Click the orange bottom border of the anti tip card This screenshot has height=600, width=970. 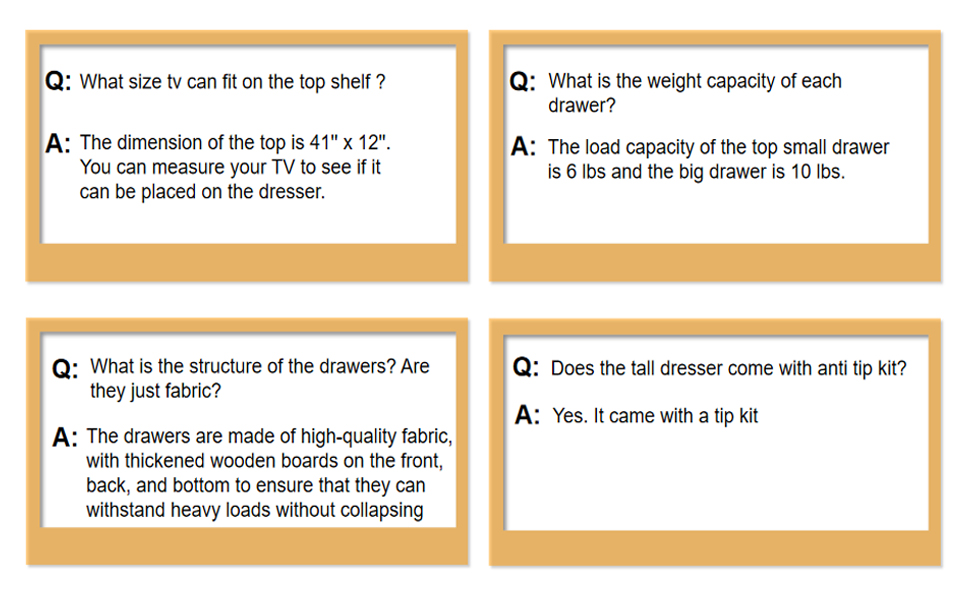[715, 548]
